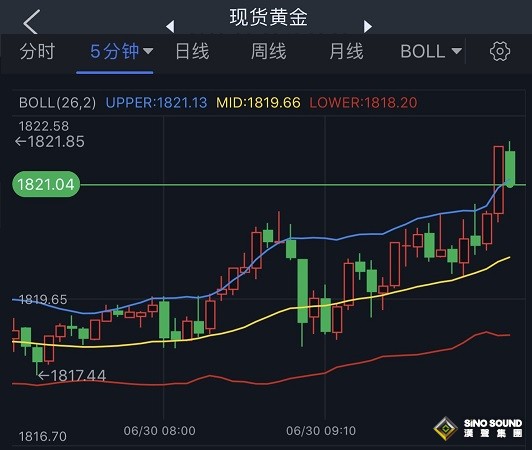532x450 pixels.
Task: Switch to 月线 tab
Action: click(346, 52)
